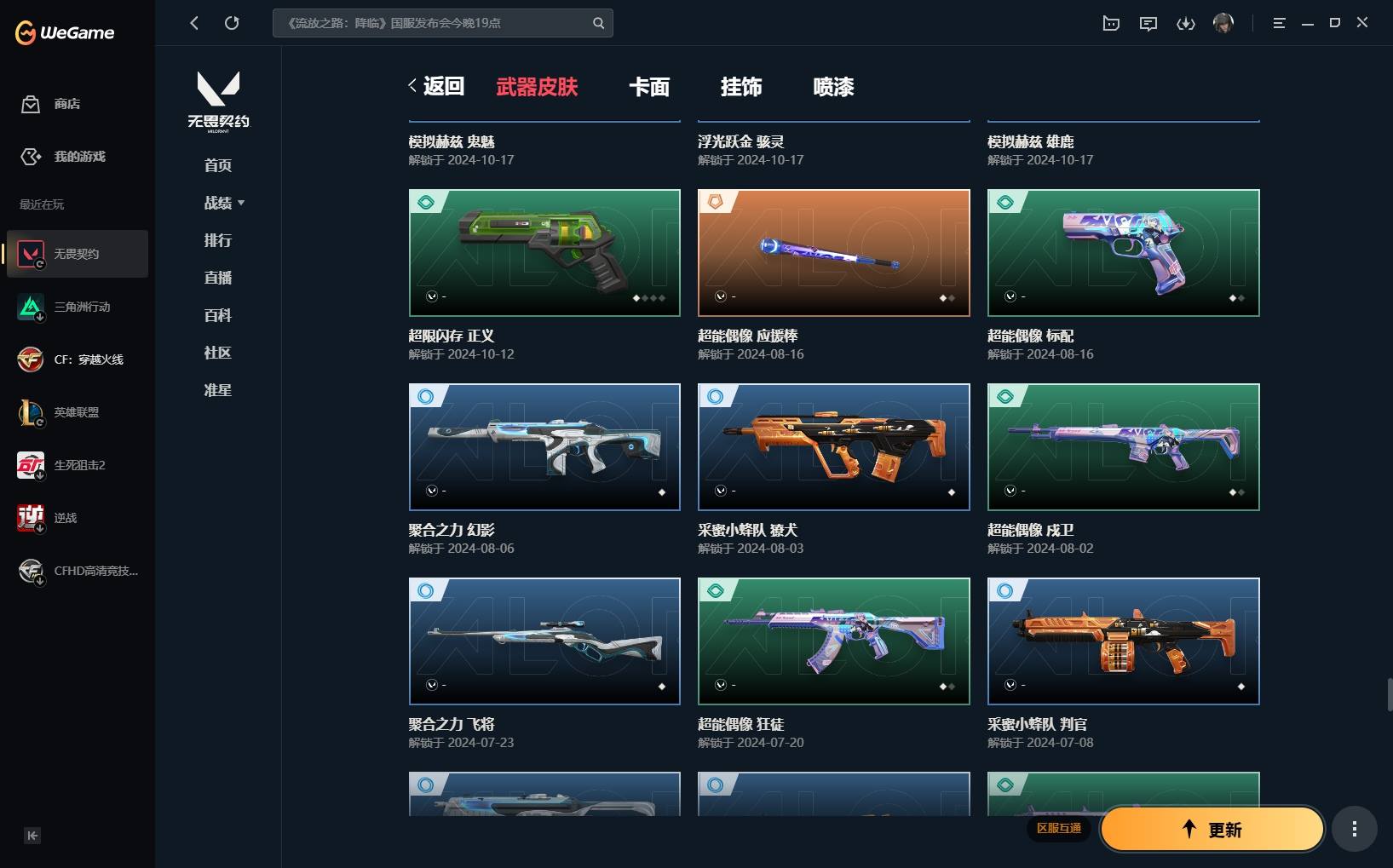This screenshot has height=868, width=1393.
Task: Click the 更新 update button
Action: click(x=1212, y=829)
